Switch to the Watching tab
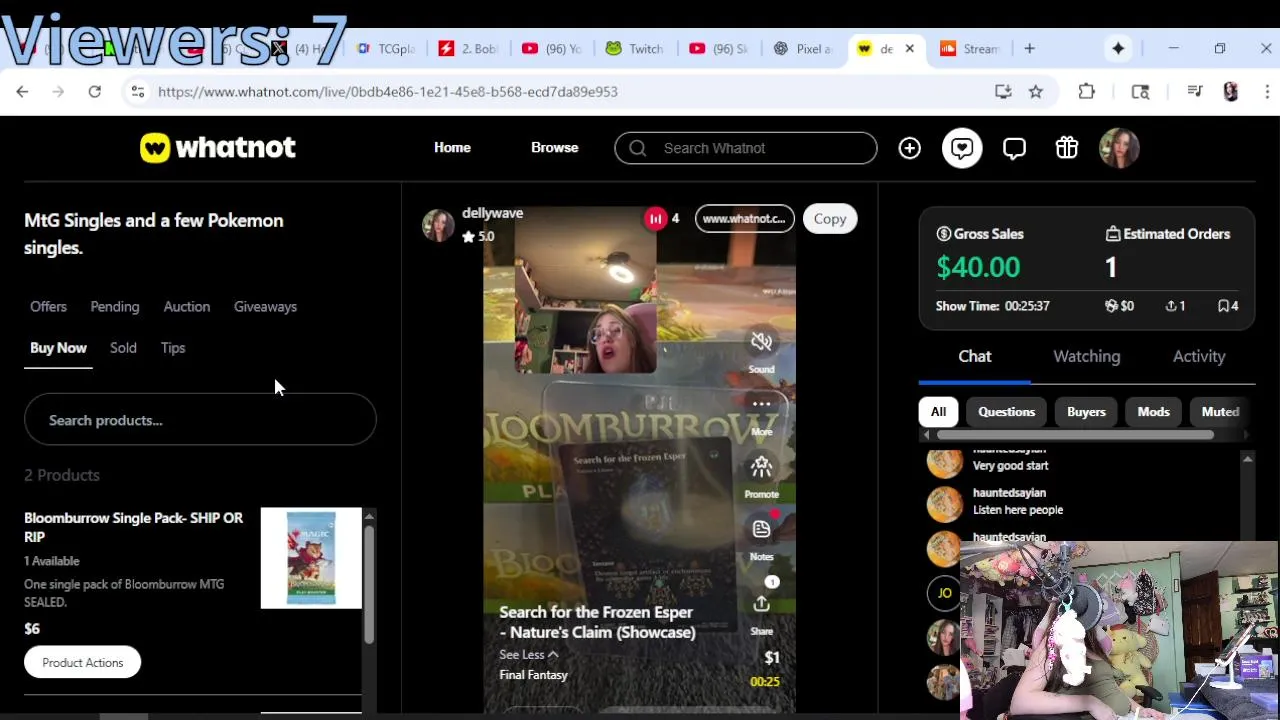The height and width of the screenshot is (720, 1280). (x=1087, y=356)
